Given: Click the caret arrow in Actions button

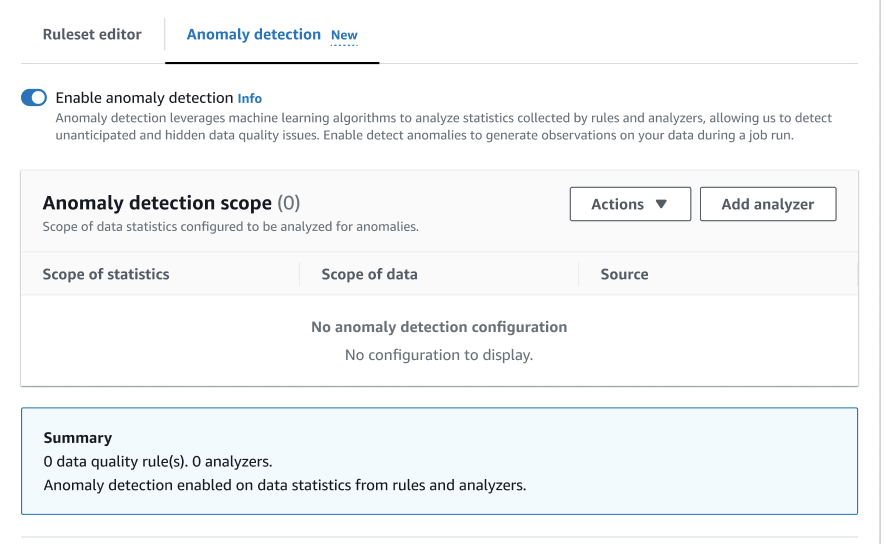Looking at the screenshot, I should 661,204.
